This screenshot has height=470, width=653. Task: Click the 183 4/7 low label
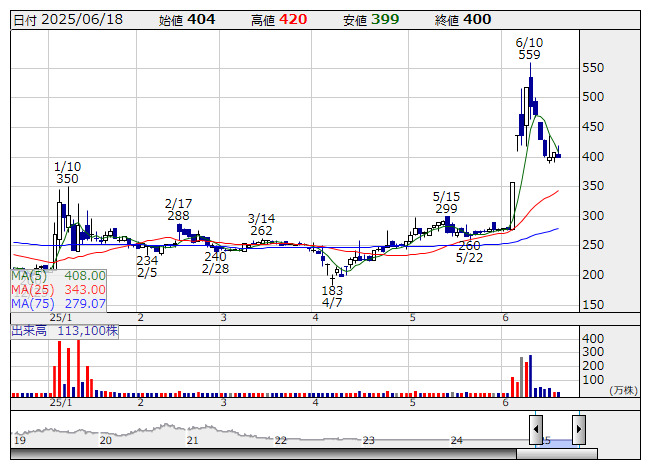click(x=332, y=296)
